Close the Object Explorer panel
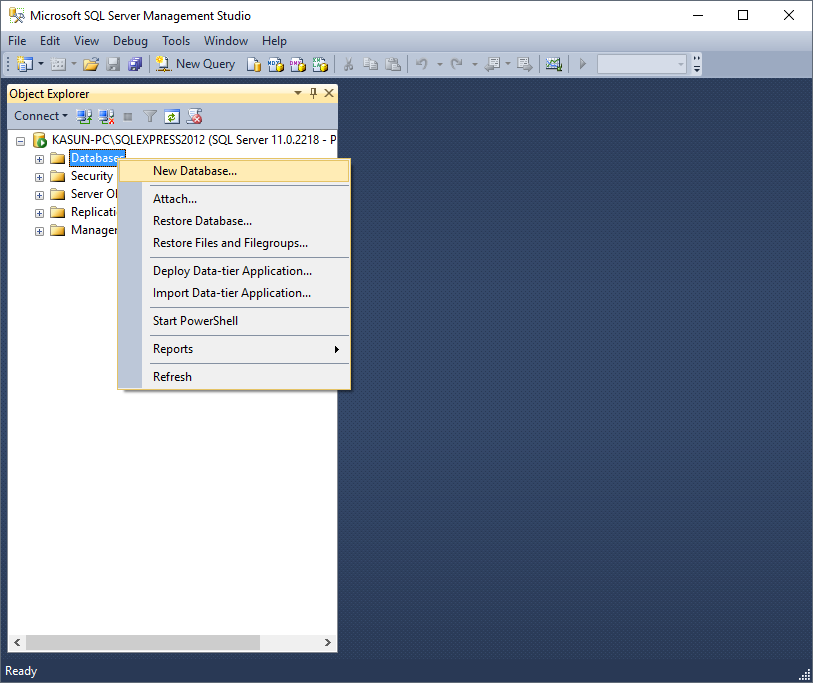813x683 pixels. click(x=329, y=93)
